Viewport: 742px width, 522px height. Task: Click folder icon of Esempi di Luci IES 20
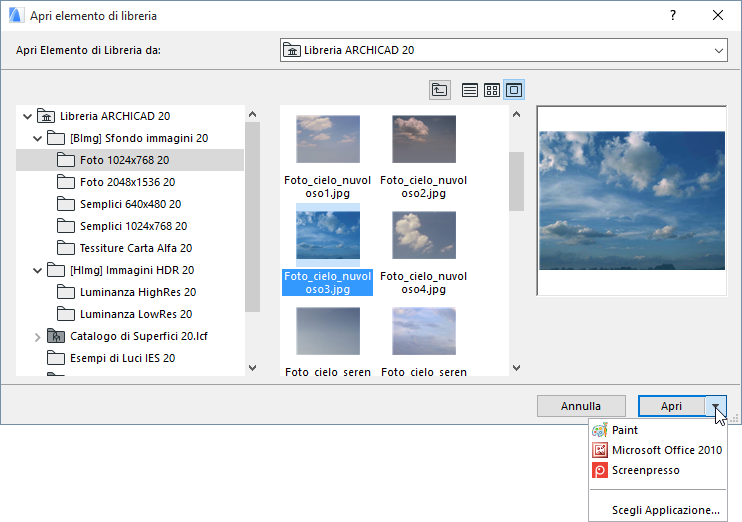coord(56,358)
